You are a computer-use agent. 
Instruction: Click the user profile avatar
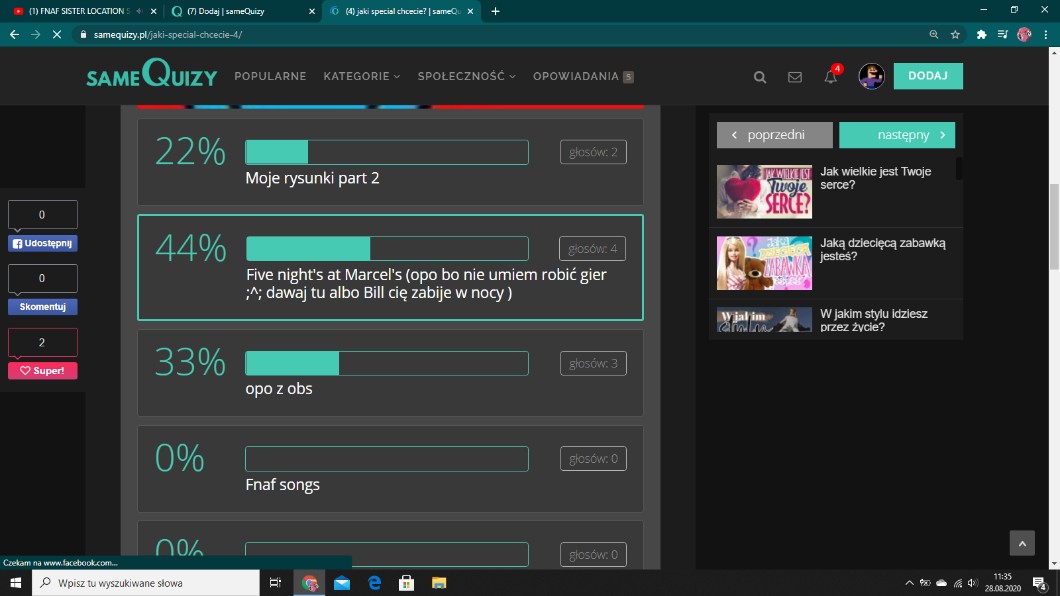pos(871,77)
